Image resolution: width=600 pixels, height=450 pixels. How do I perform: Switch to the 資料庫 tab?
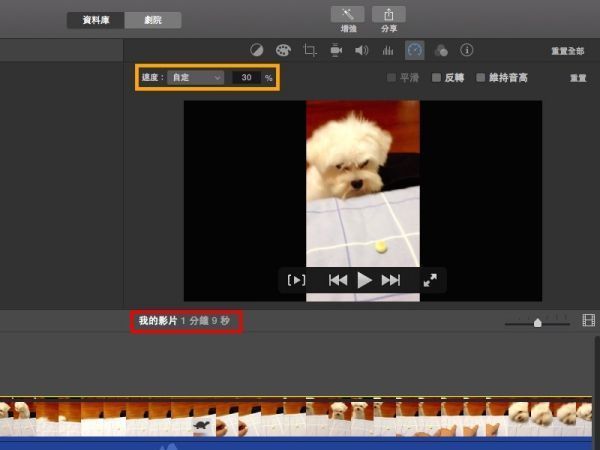(96, 20)
